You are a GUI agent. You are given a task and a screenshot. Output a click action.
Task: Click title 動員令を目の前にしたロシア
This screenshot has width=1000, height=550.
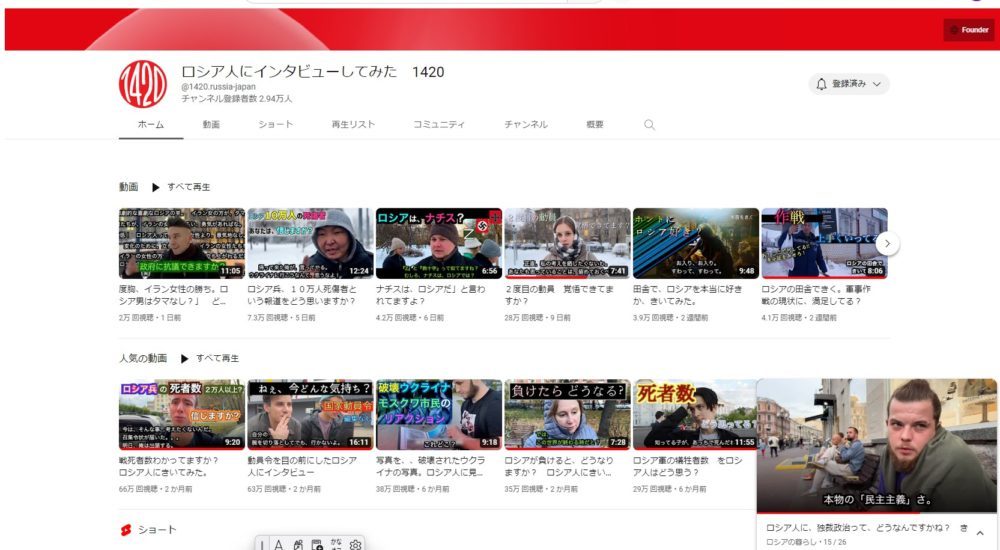(x=302, y=466)
